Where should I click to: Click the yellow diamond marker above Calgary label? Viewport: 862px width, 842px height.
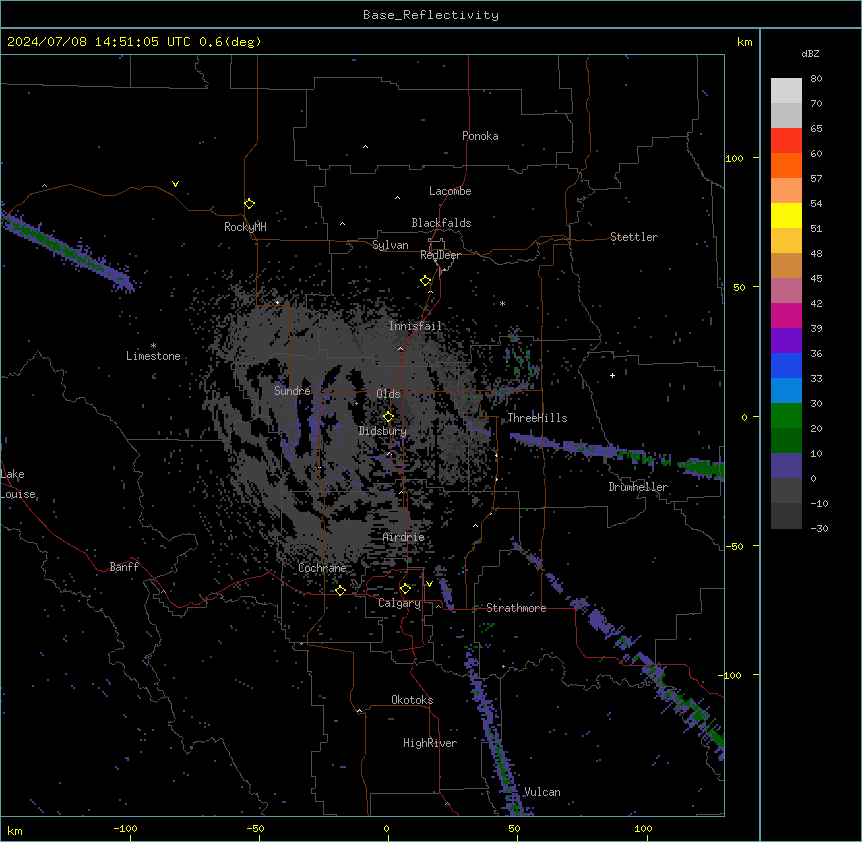(405, 589)
